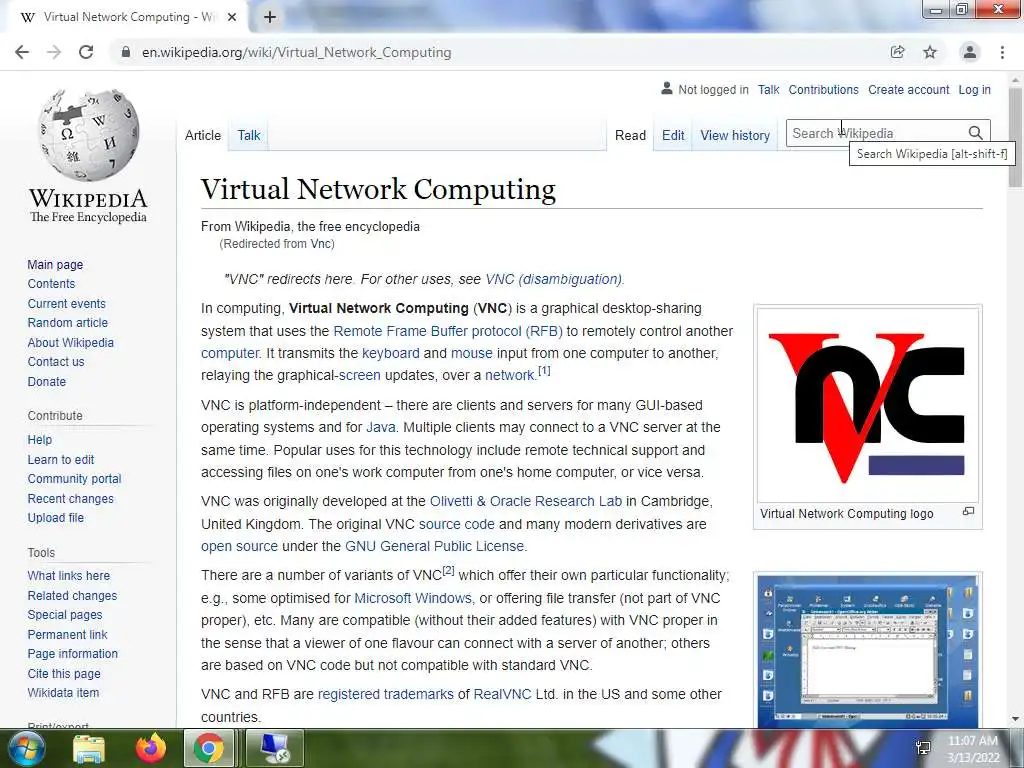Open the Contents sidebar link

click(51, 284)
